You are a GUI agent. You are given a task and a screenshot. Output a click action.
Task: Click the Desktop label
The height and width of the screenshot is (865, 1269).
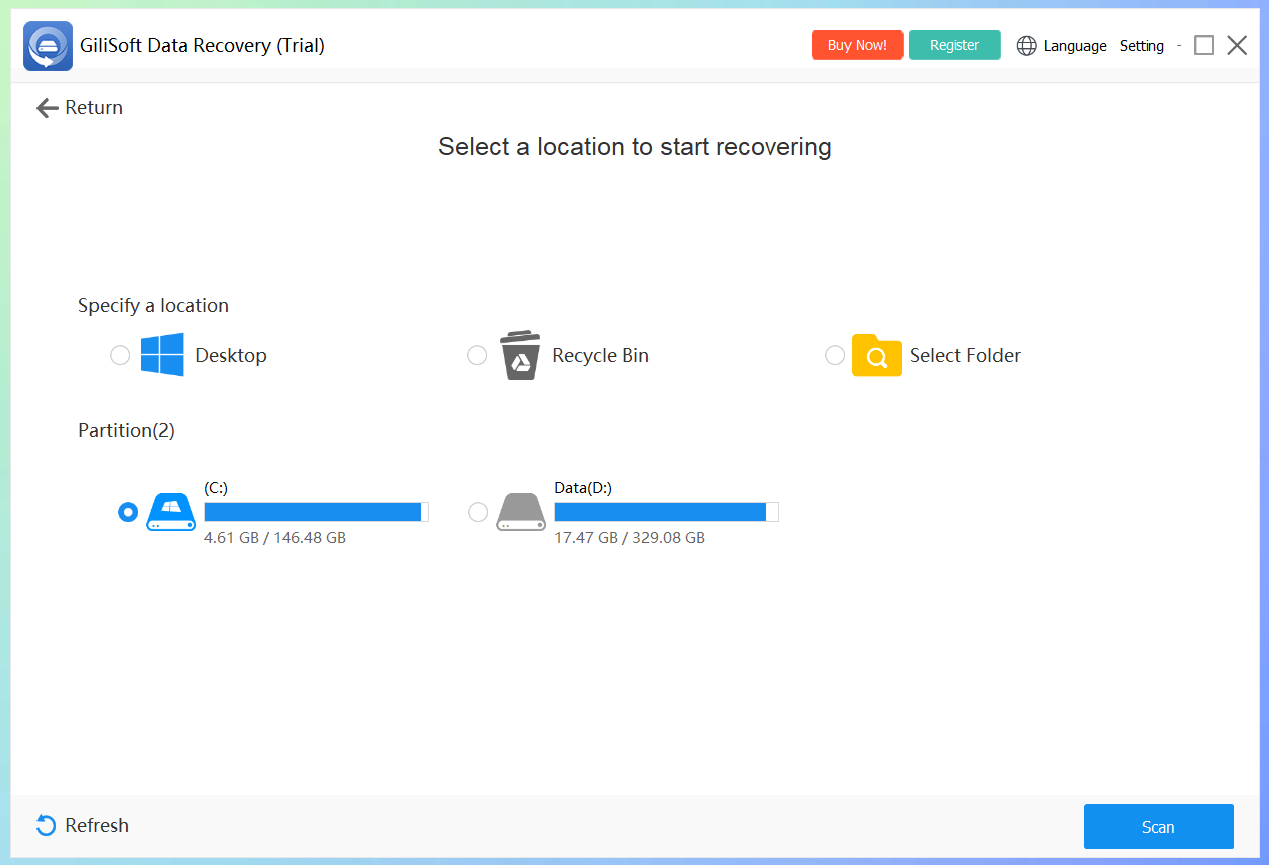point(231,356)
